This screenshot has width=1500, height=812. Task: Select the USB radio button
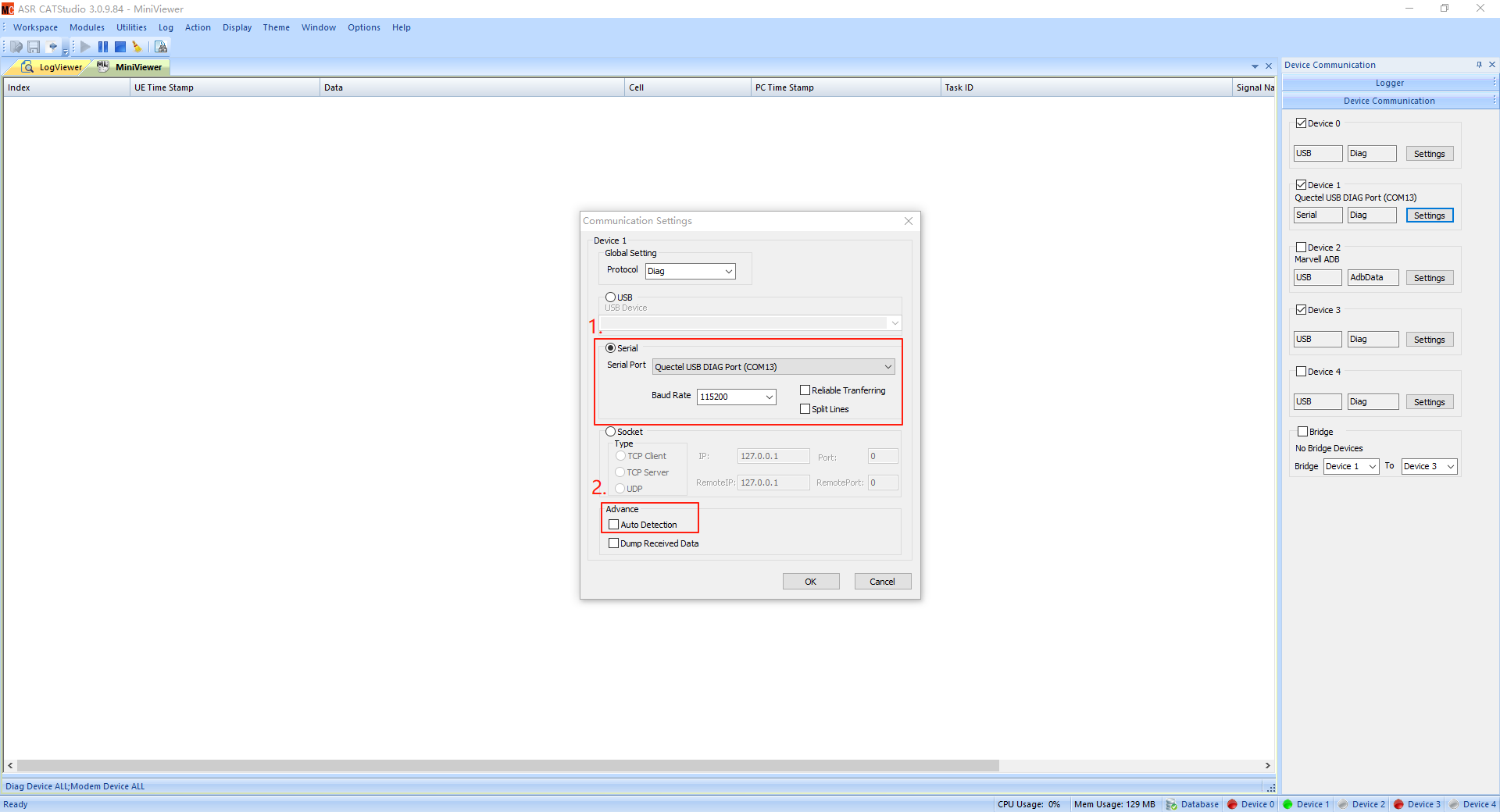(x=611, y=297)
